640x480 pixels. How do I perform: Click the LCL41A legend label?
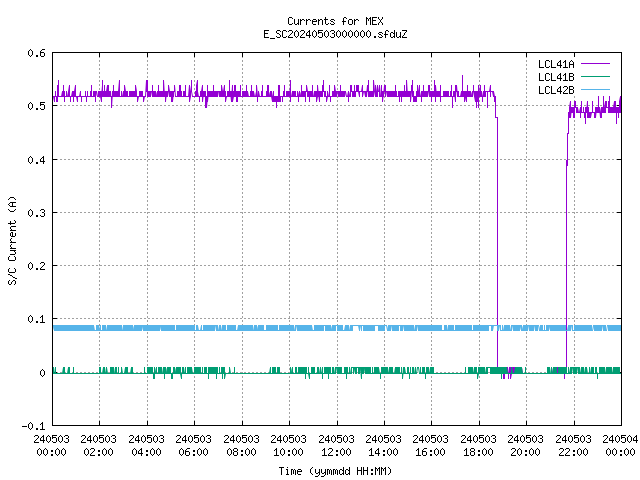pos(556,64)
